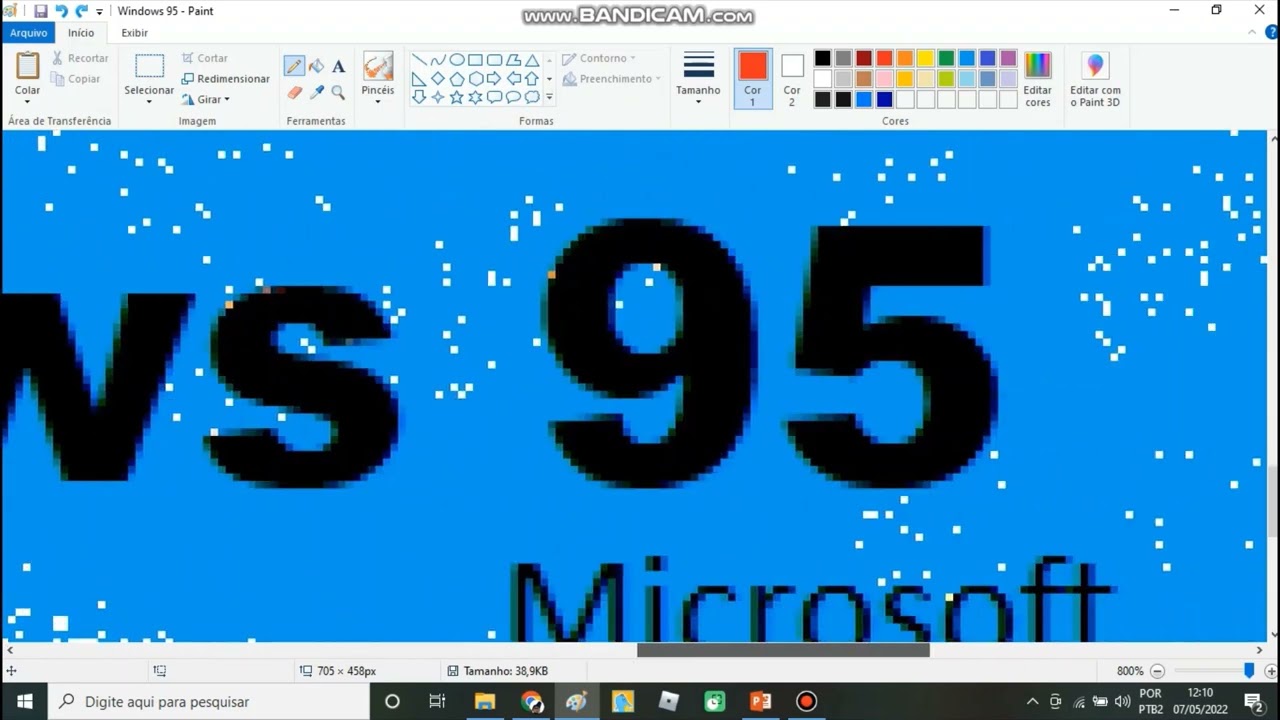Click the zoom slider handle
The image size is (1280, 720).
tap(1249, 671)
